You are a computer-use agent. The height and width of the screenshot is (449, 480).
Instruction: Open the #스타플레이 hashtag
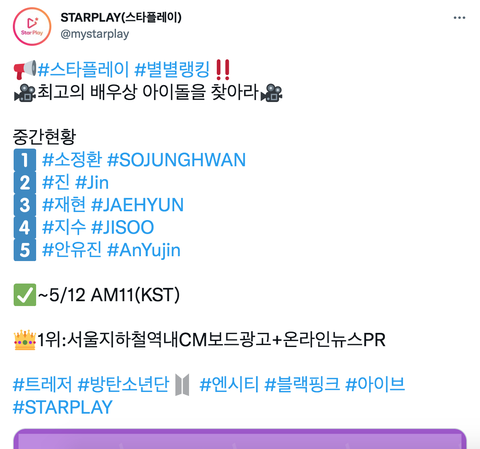click(83, 69)
